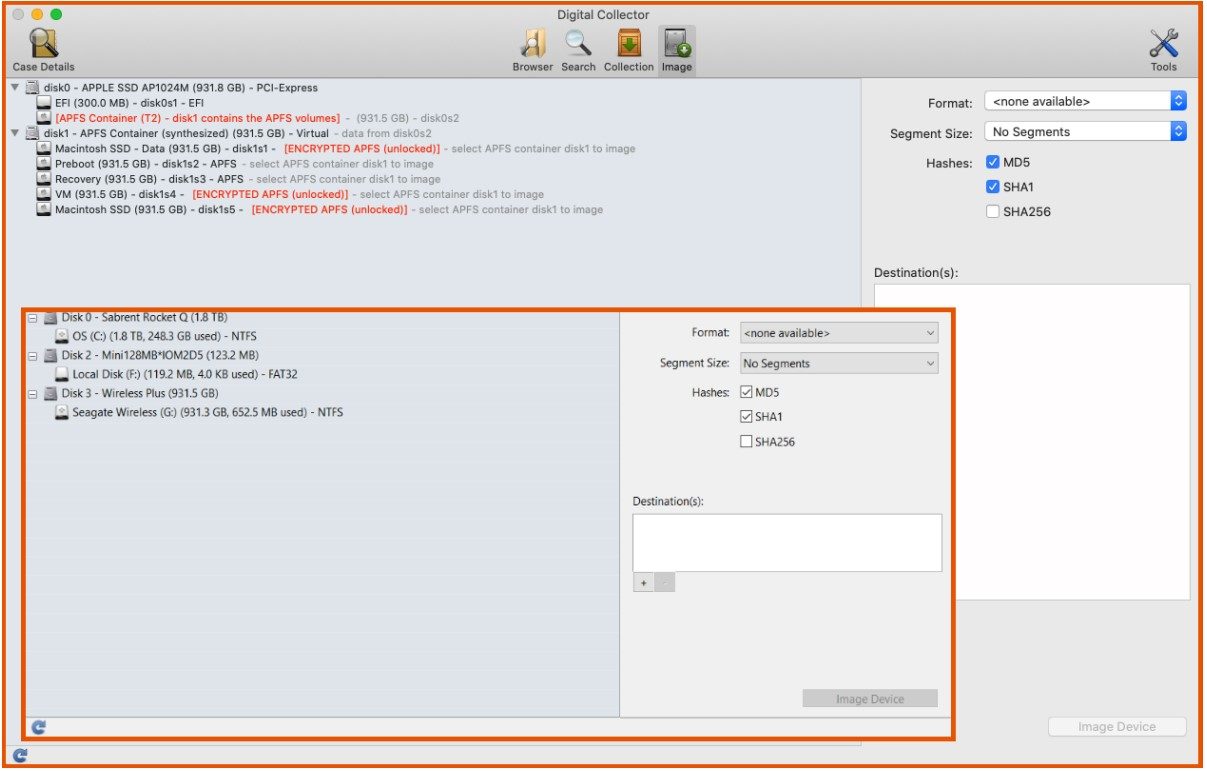Toggle MD5 checkbox in the Windows-style panel
The height and width of the screenshot is (771, 1207).
[x=746, y=393]
